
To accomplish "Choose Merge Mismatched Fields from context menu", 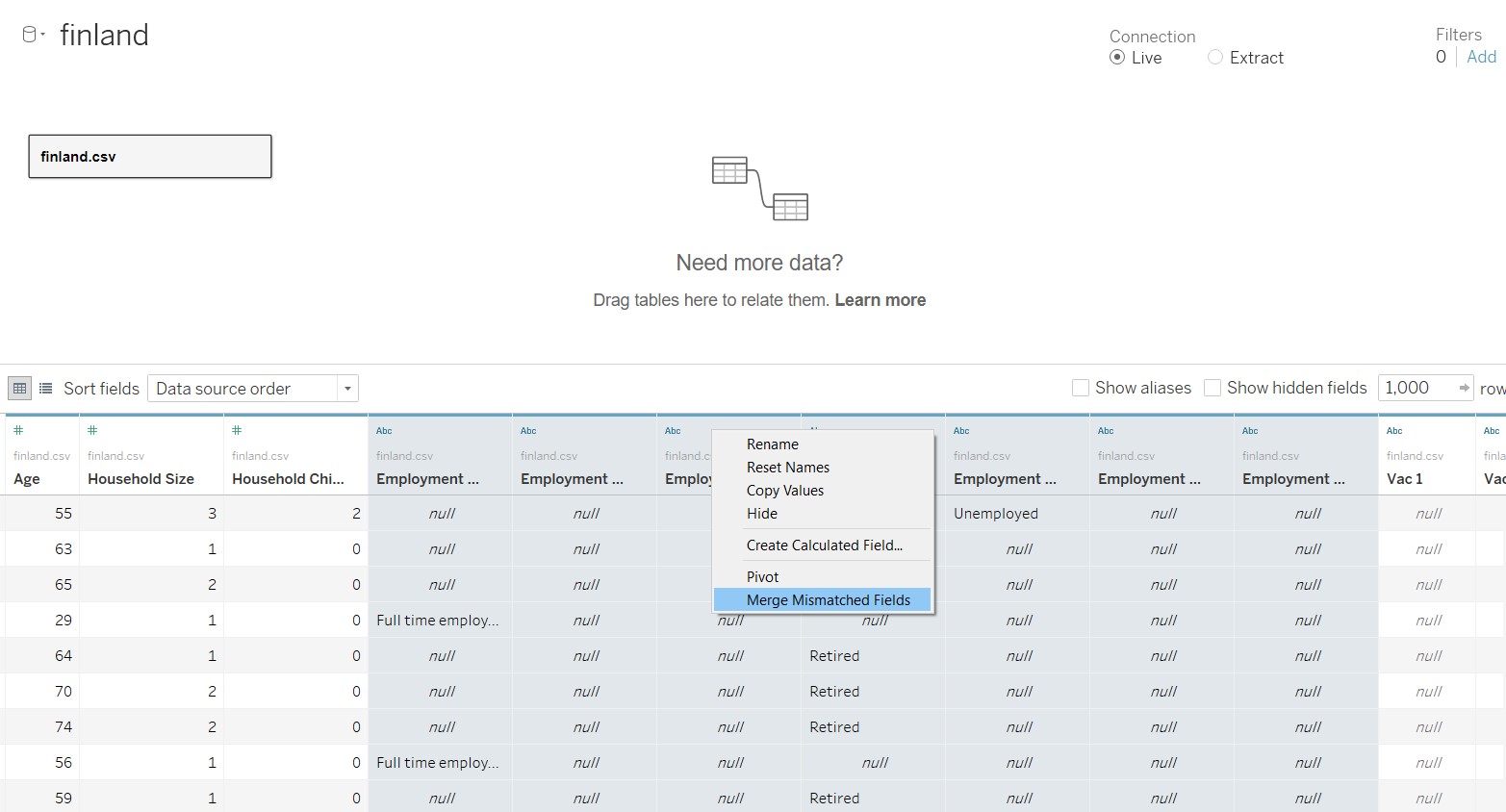I will click(x=828, y=600).
